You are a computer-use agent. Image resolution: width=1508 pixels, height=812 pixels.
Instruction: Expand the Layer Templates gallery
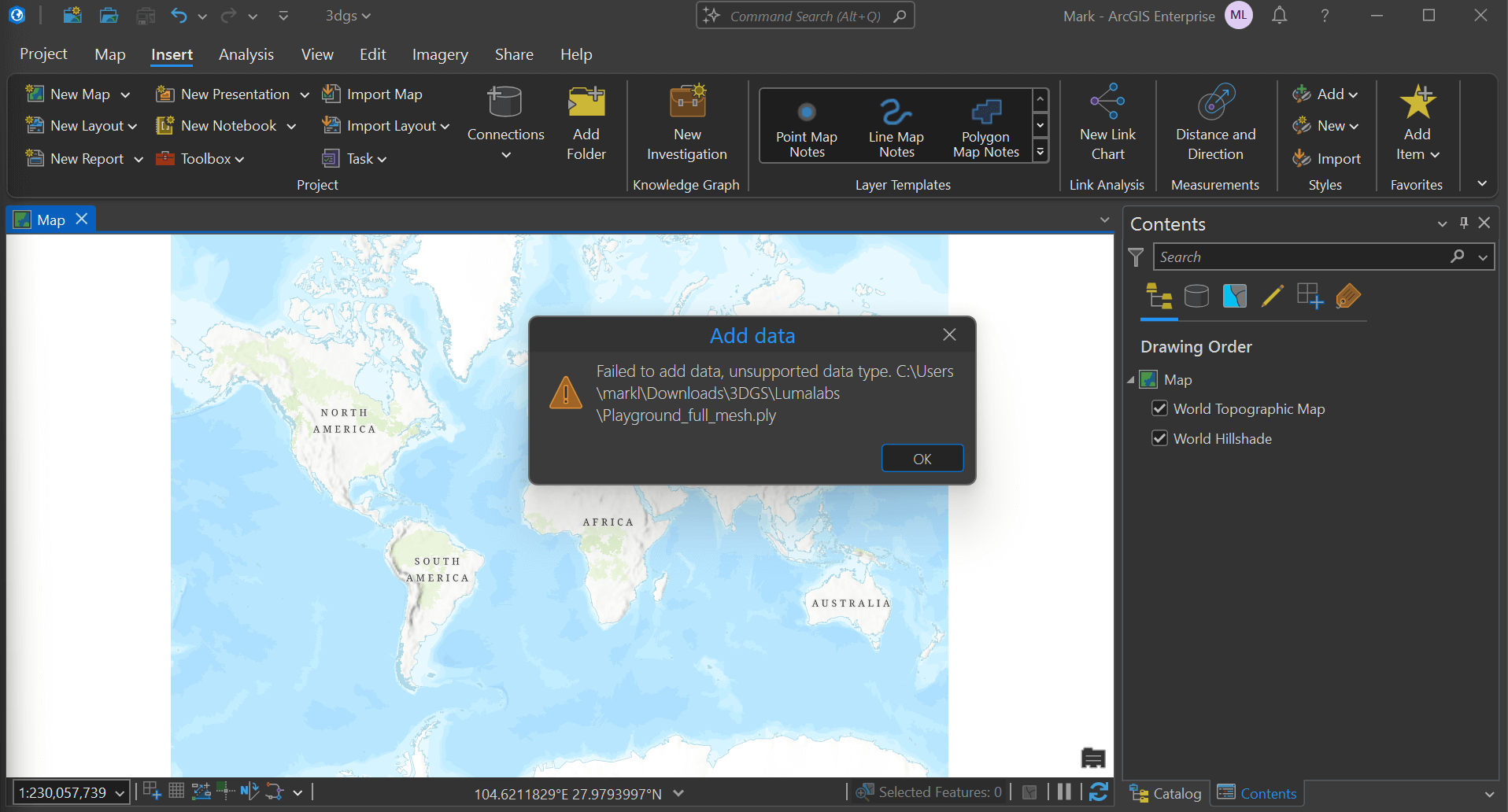(x=1040, y=152)
